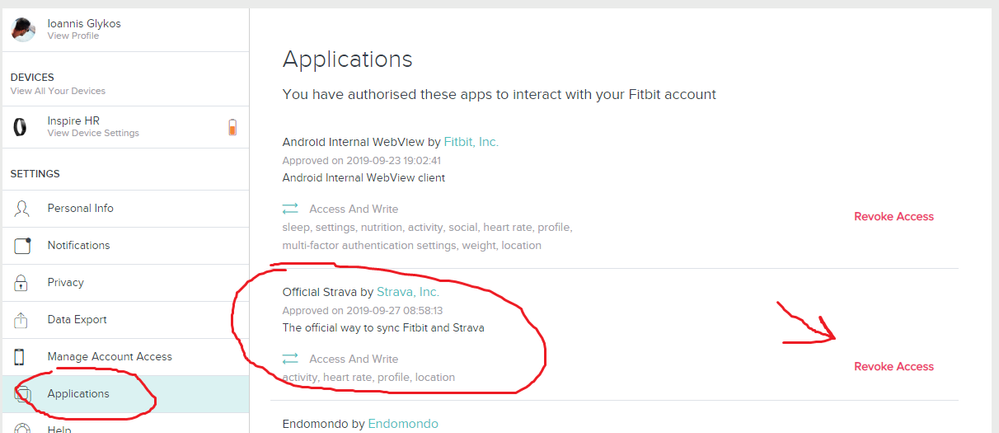Click the Manage Account Access phone icon
Image resolution: width=999 pixels, height=433 pixels.
22,357
